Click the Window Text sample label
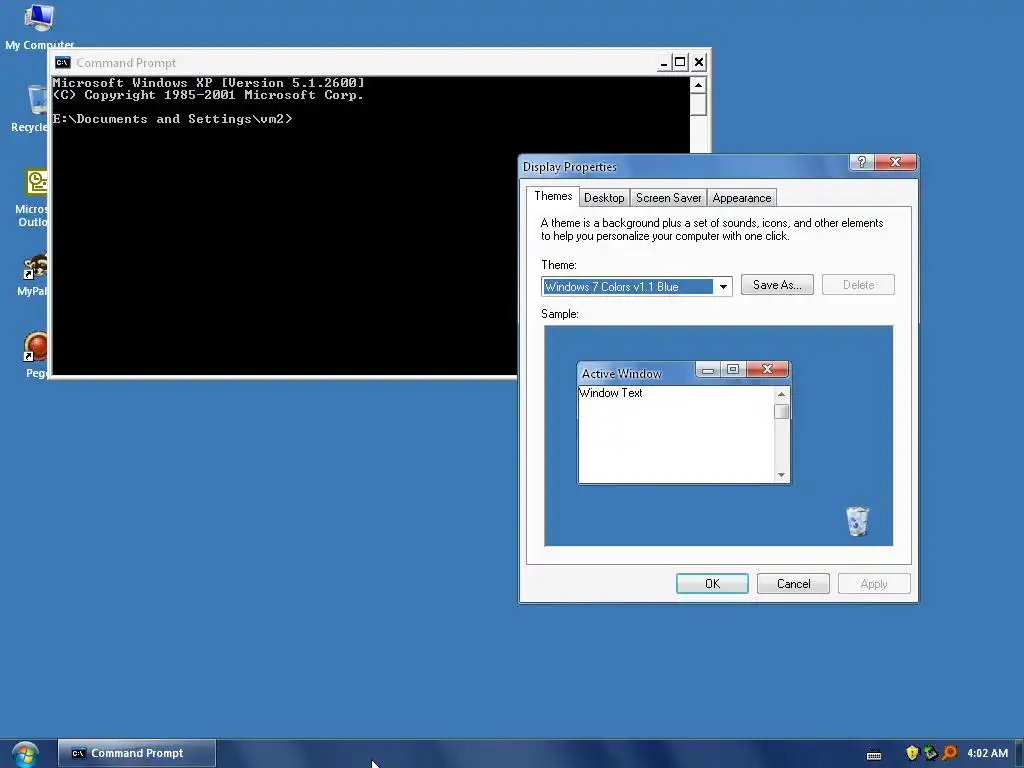 click(611, 393)
